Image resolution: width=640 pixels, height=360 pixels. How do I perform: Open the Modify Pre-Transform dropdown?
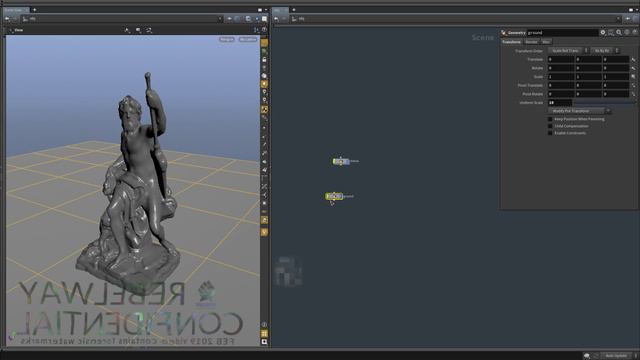[x=579, y=111]
